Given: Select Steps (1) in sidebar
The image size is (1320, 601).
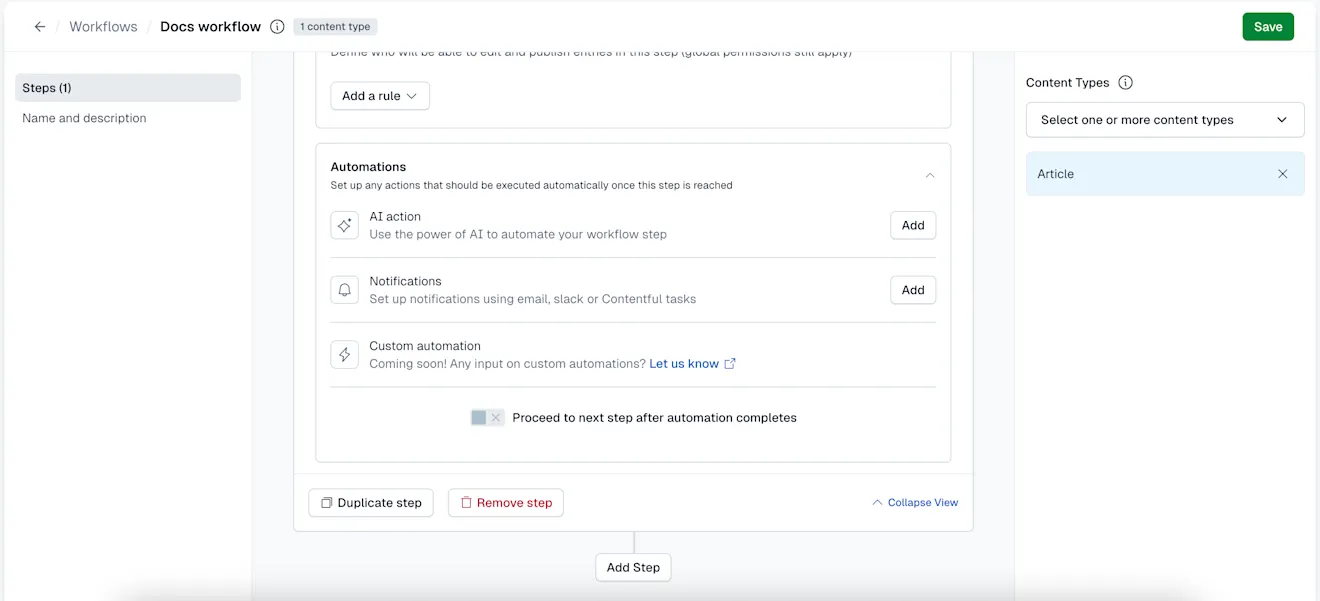Looking at the screenshot, I should (x=128, y=88).
